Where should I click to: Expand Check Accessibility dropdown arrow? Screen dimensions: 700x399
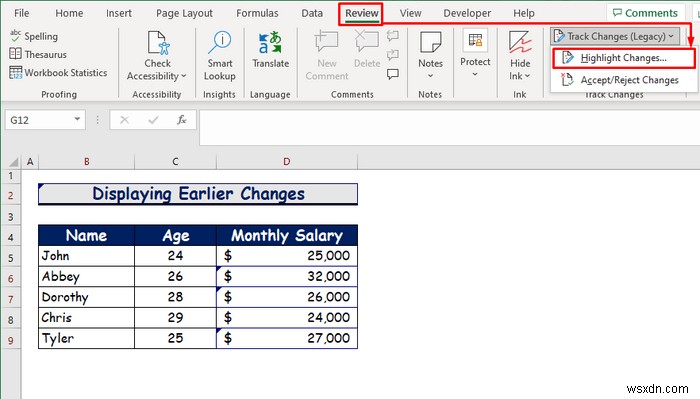tap(184, 76)
